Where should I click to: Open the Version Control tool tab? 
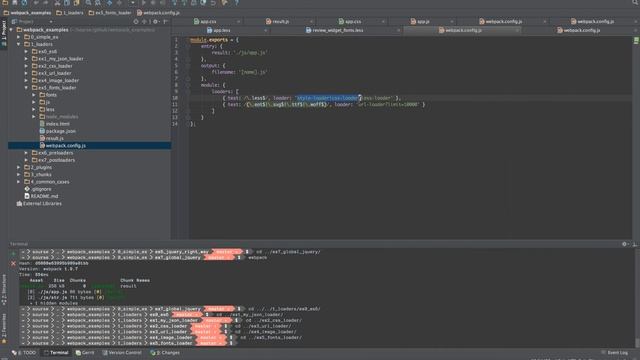point(122,353)
